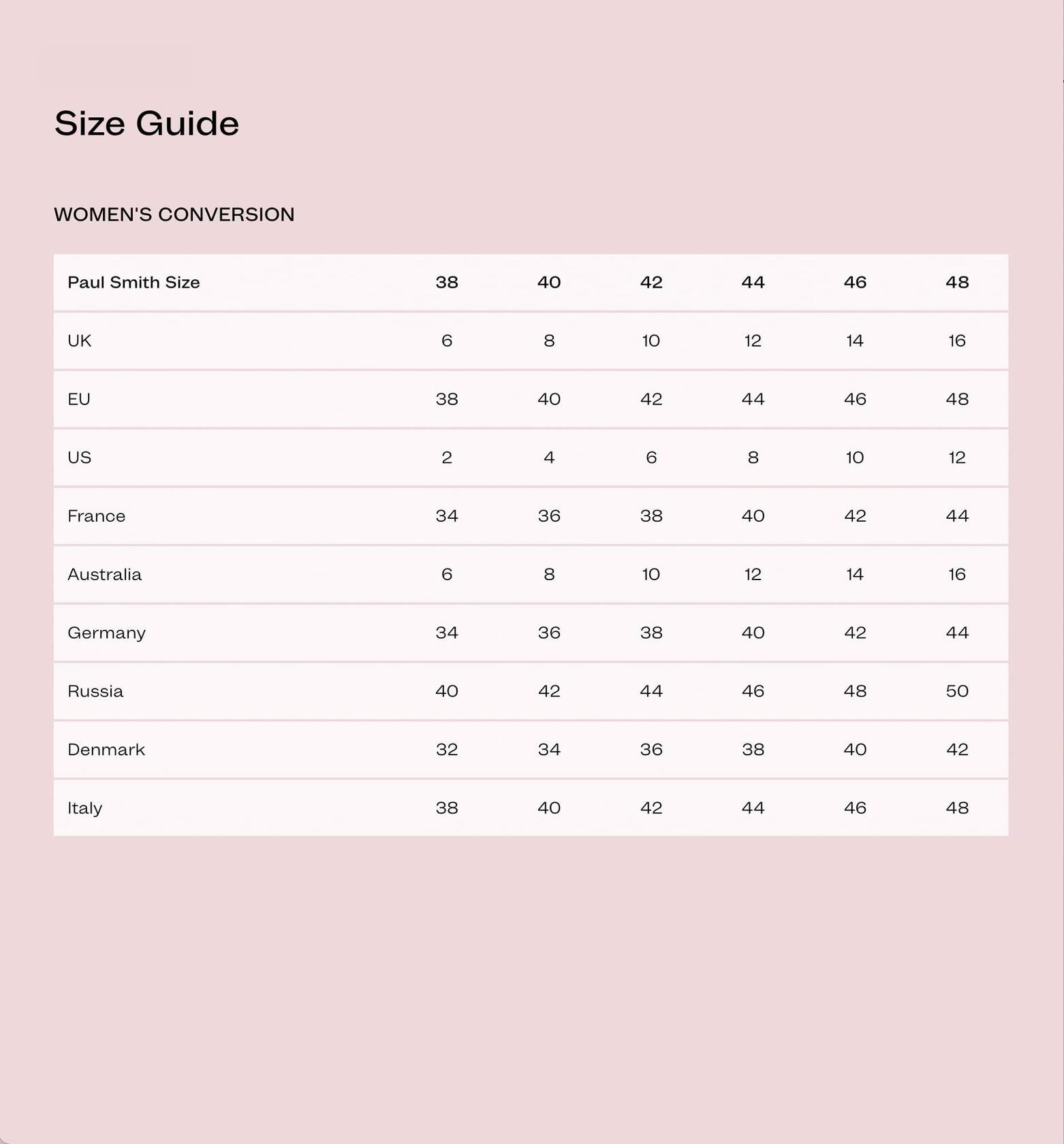Click the Australia row label
Viewport: 1064px width, 1144px height.
[104, 575]
